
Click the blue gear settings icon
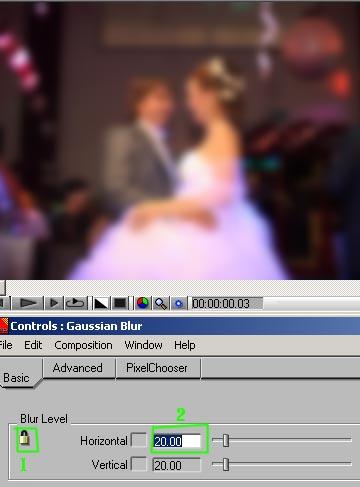coord(179,303)
